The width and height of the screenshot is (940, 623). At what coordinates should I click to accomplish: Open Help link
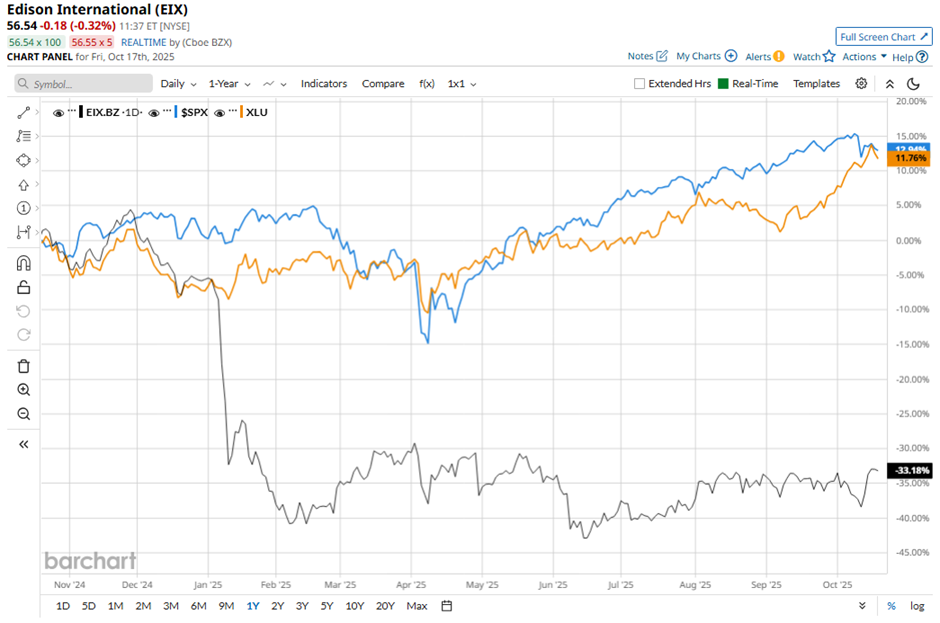coord(910,57)
